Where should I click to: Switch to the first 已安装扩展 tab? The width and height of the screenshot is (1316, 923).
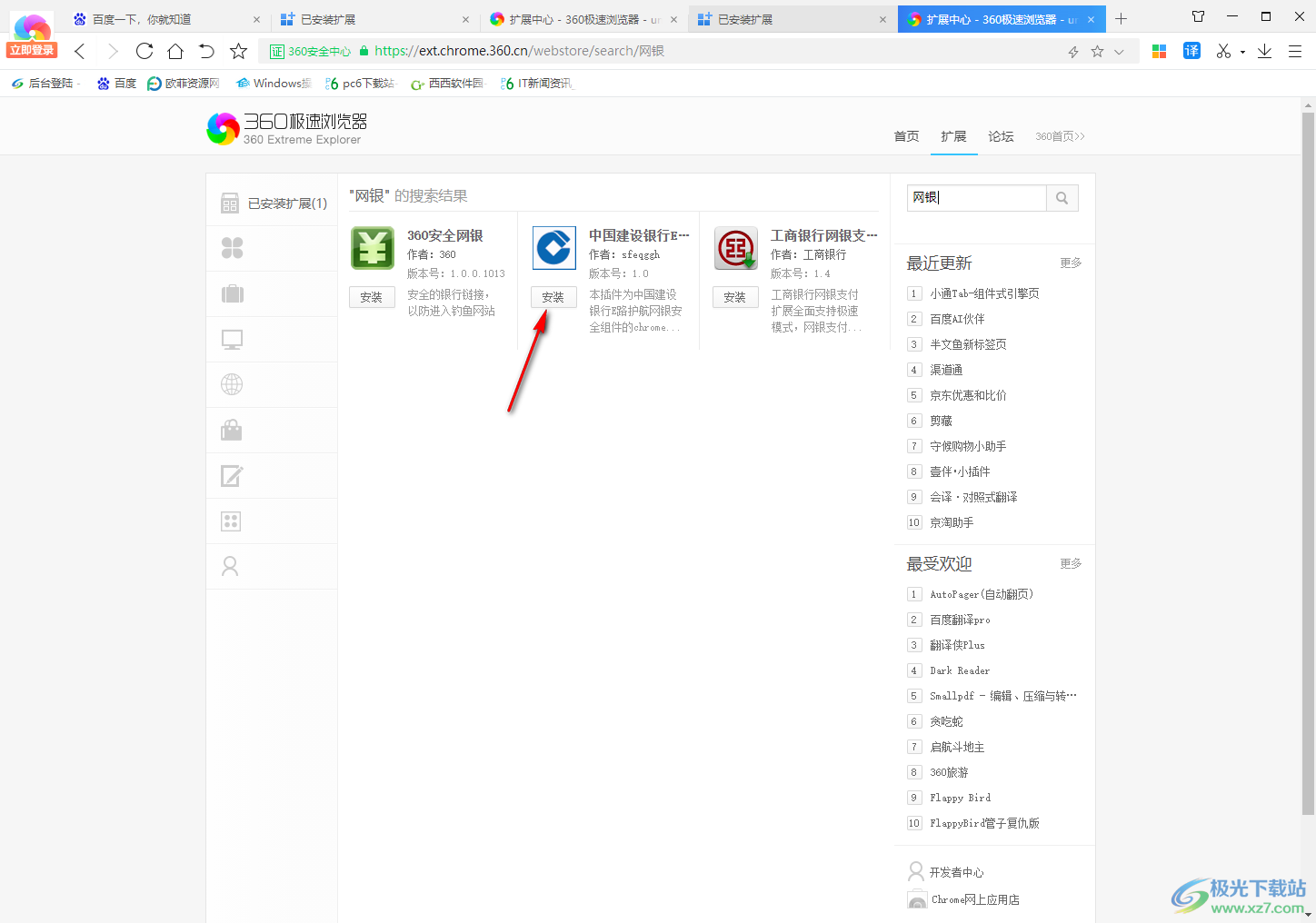(374, 19)
